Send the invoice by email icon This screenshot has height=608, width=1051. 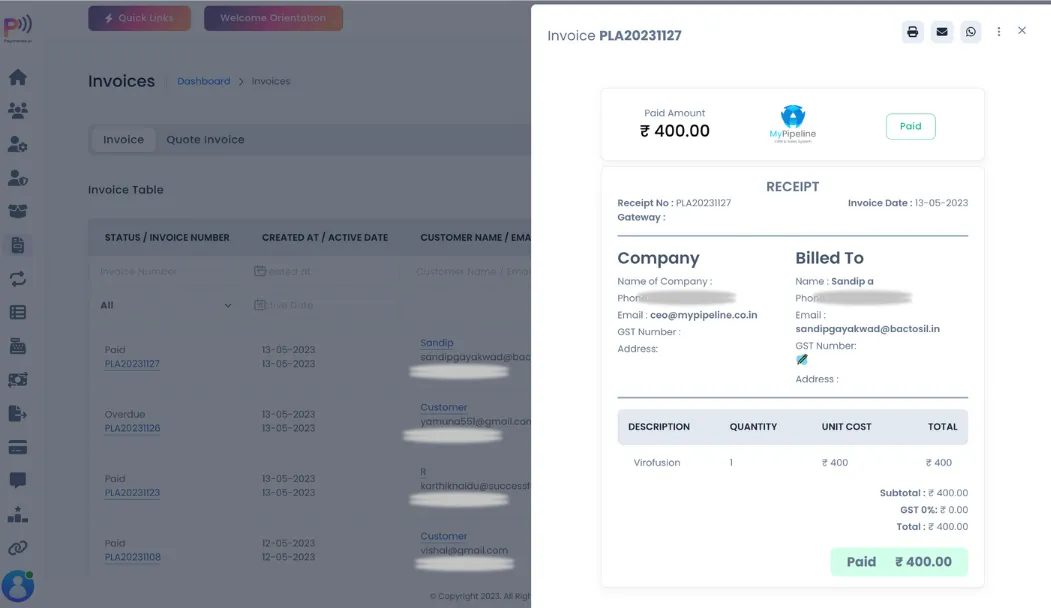(942, 32)
